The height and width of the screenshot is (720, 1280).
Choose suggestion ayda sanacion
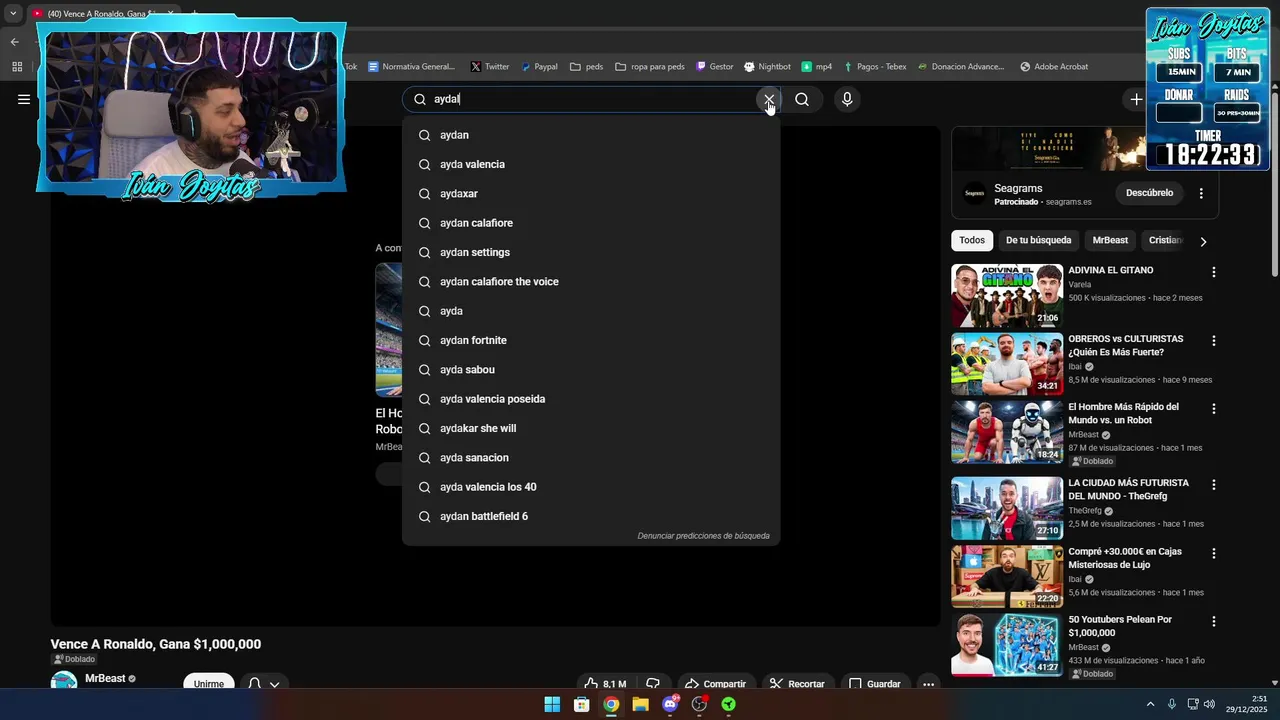pyautogui.click(x=590, y=458)
